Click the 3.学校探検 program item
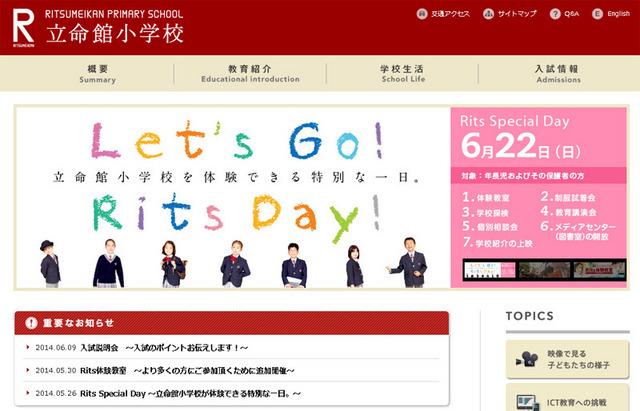 (485, 213)
